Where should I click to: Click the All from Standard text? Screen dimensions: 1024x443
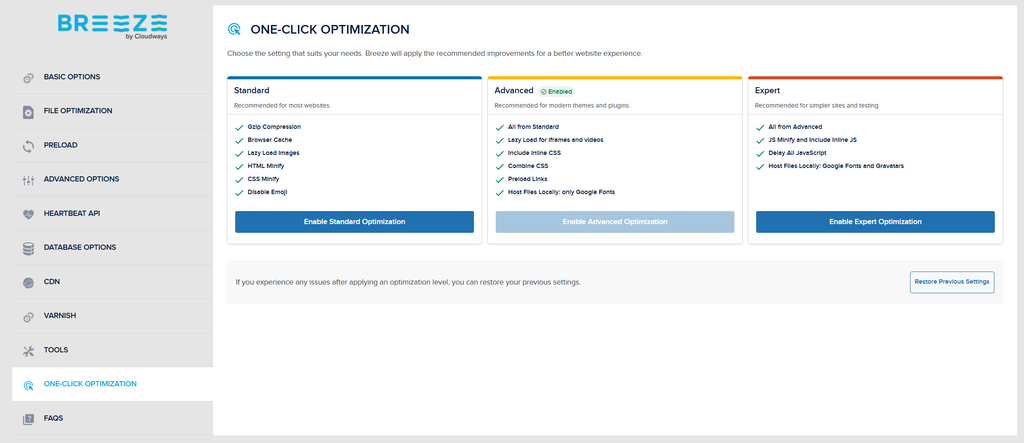click(x=534, y=127)
